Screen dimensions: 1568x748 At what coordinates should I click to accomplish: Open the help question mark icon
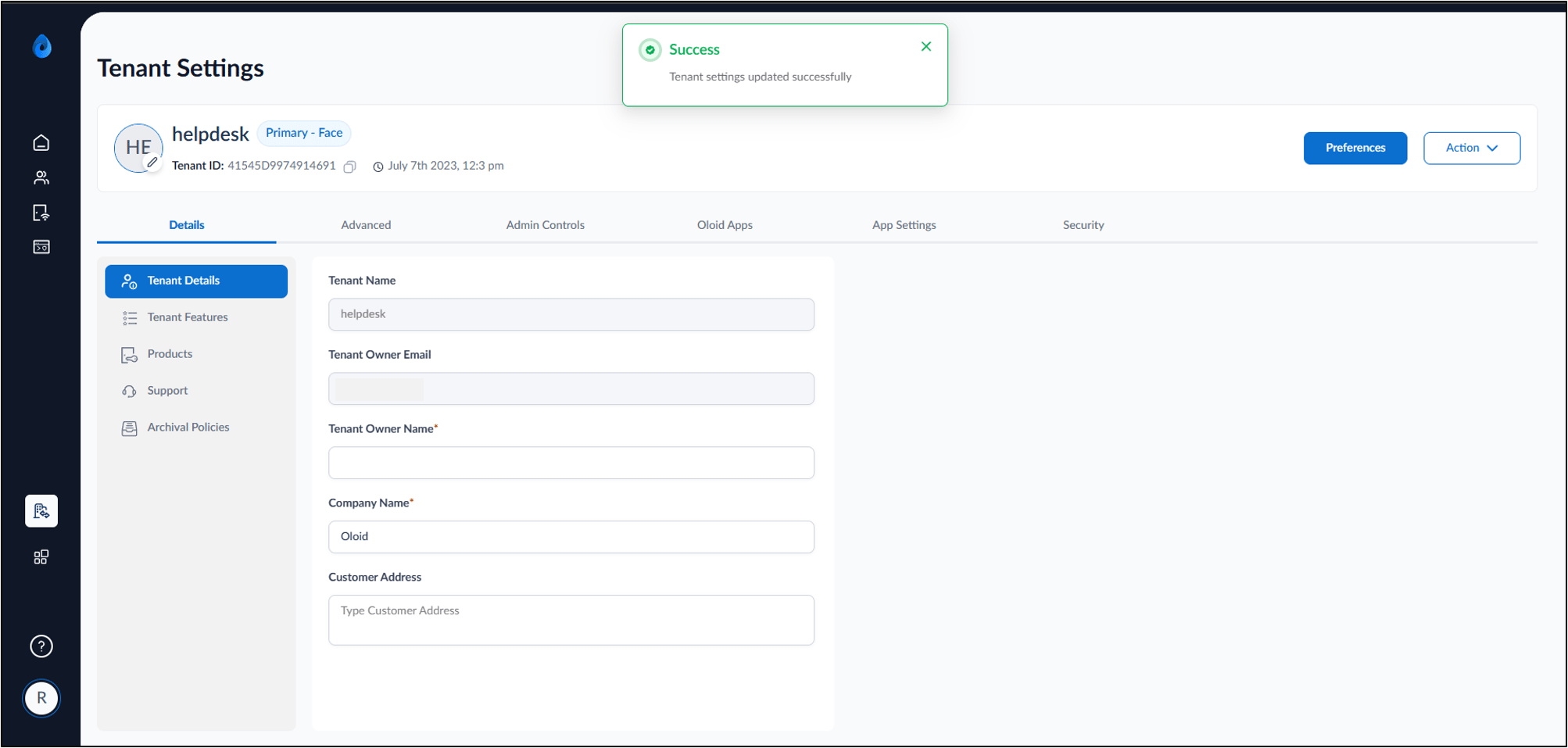click(41, 646)
